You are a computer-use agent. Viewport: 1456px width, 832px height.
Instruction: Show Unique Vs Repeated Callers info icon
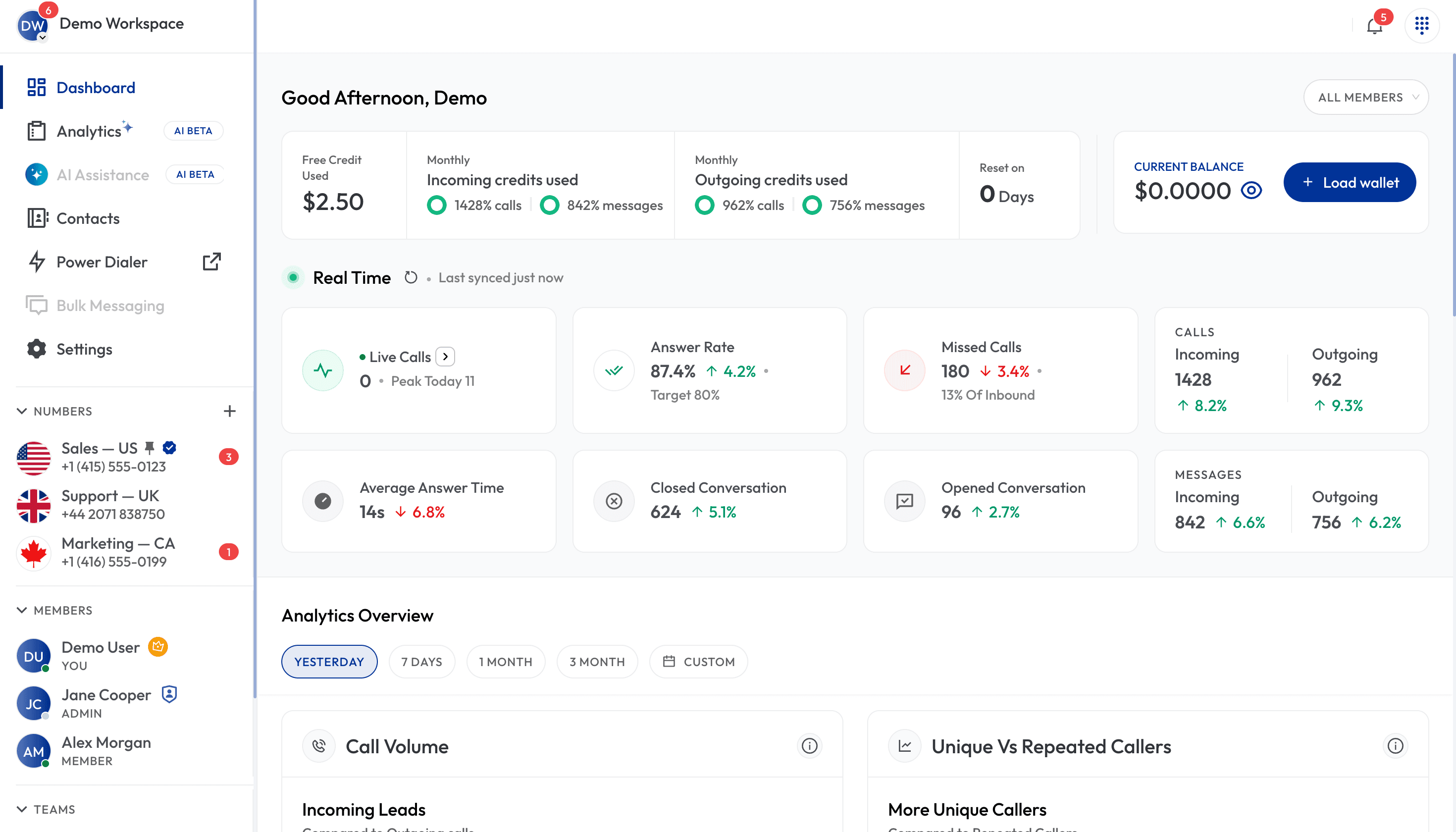1395,746
